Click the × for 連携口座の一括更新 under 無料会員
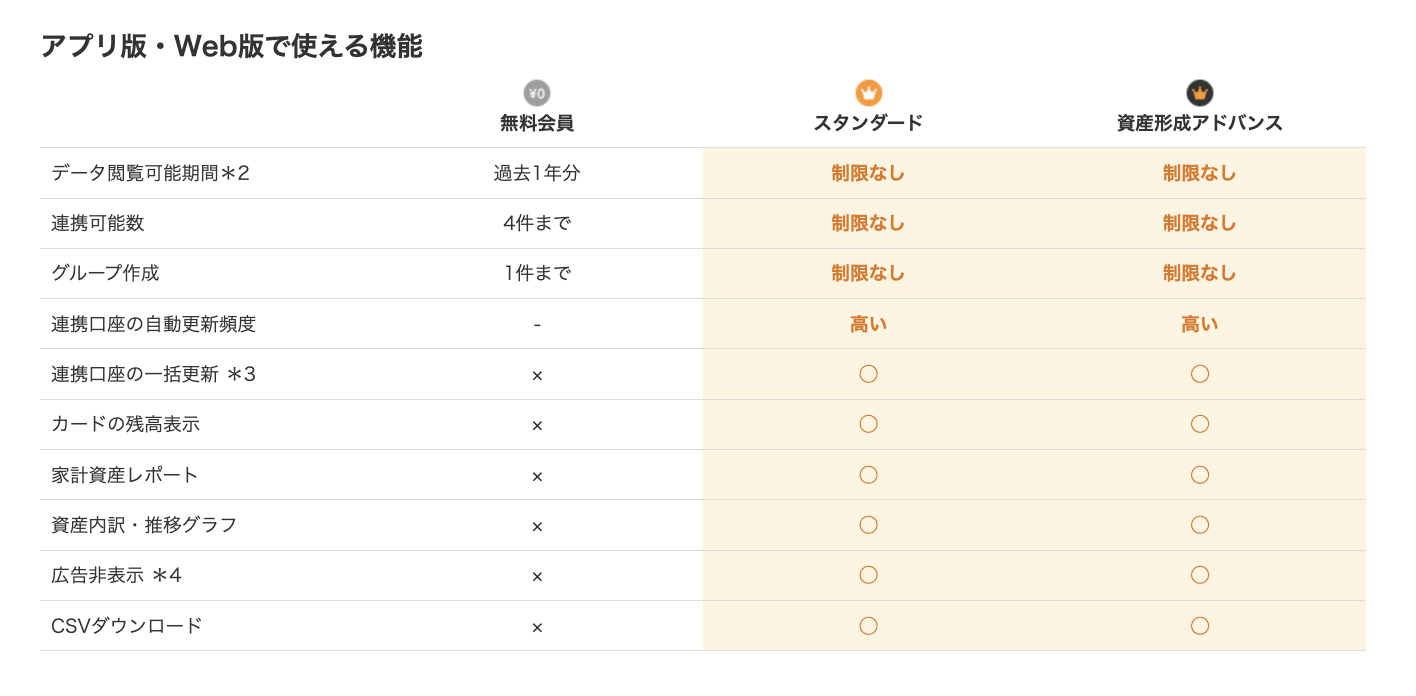 537,375
